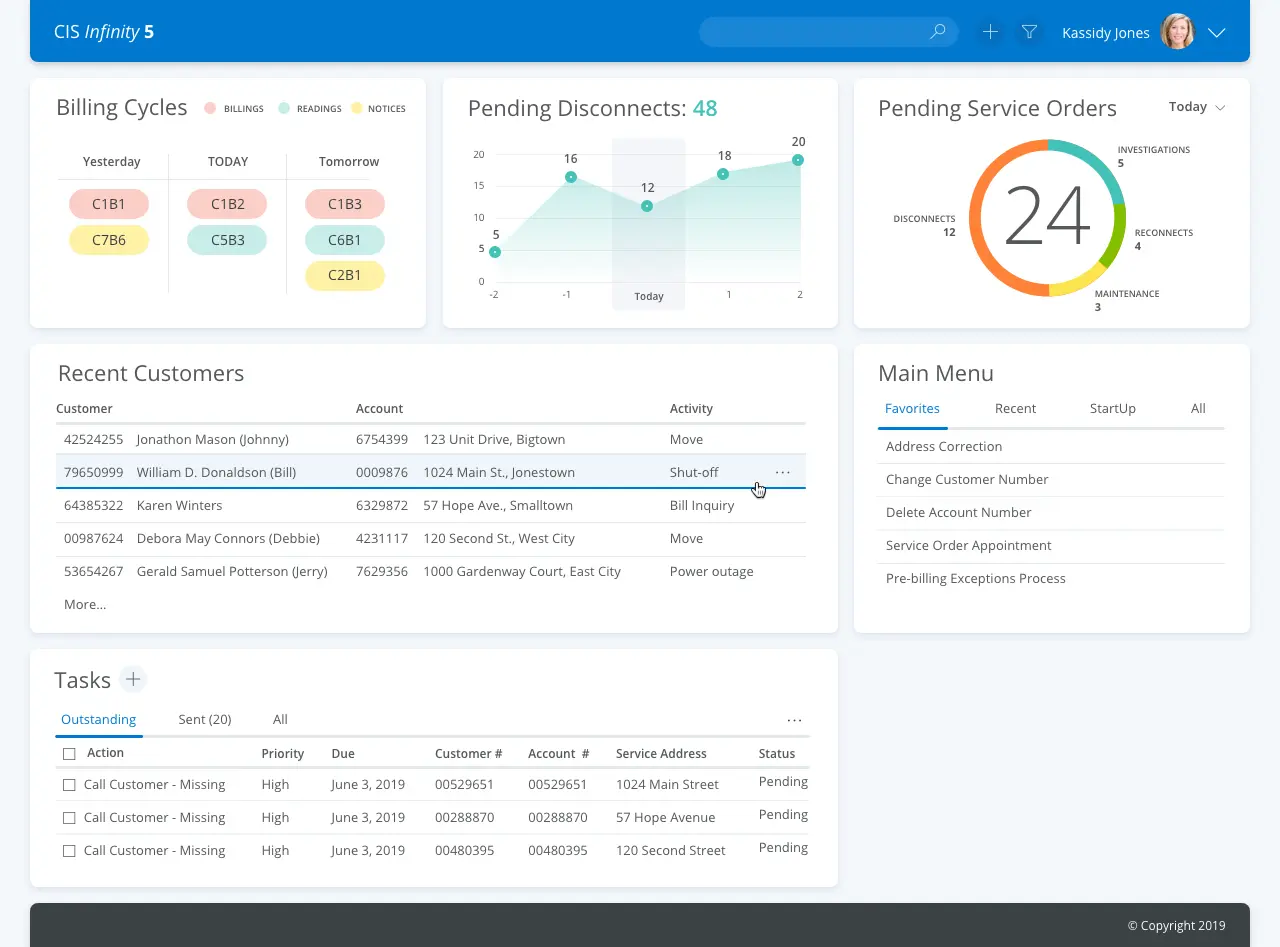Select Delete Account Number

click(x=958, y=512)
